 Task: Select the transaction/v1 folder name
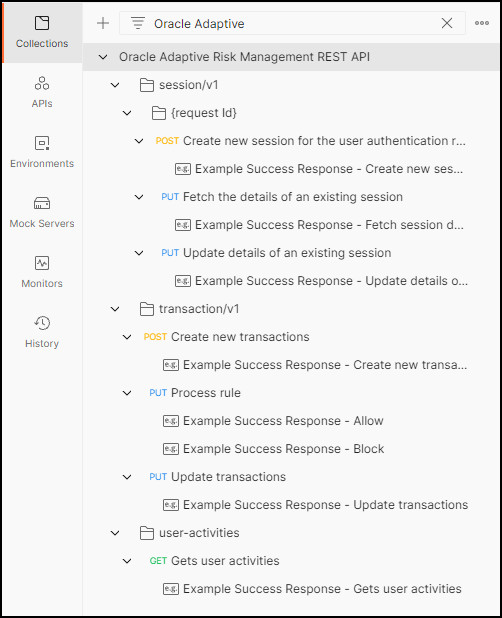click(x=199, y=309)
